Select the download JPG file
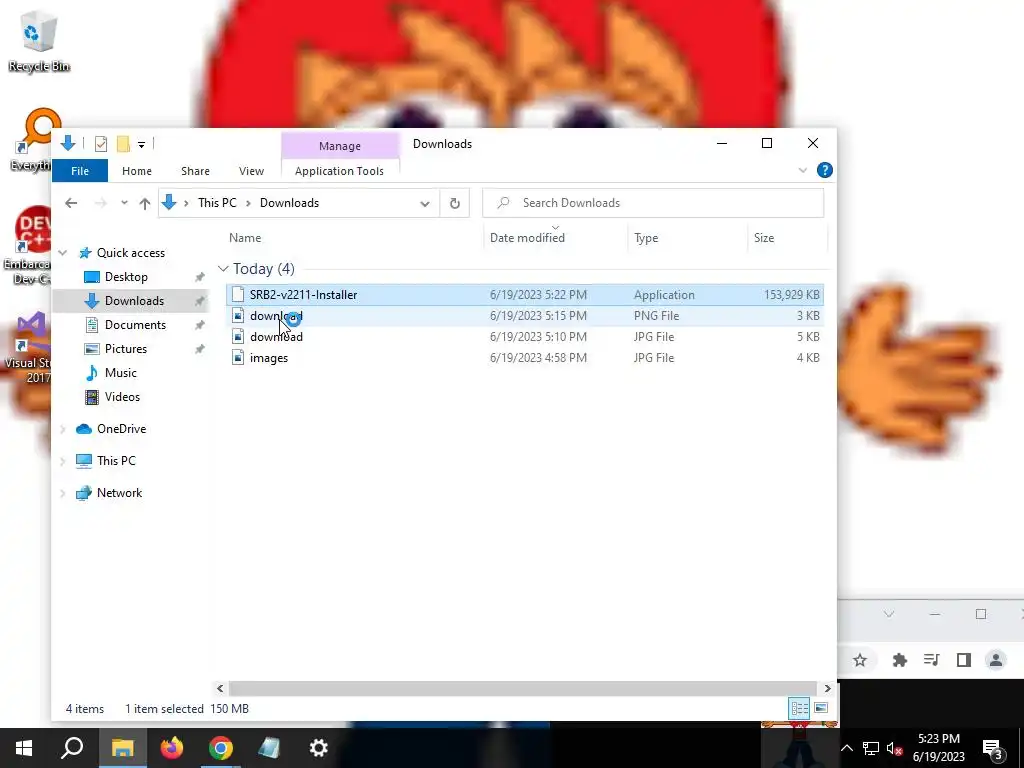The height and width of the screenshot is (768, 1024). coord(525,336)
